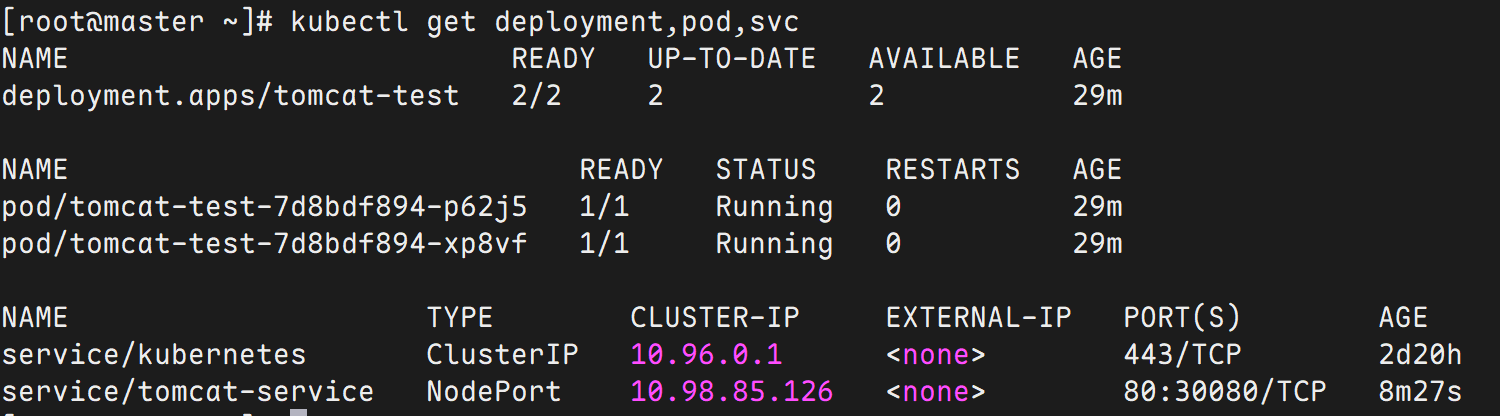Click the AVAILABLE column header

click(x=944, y=59)
